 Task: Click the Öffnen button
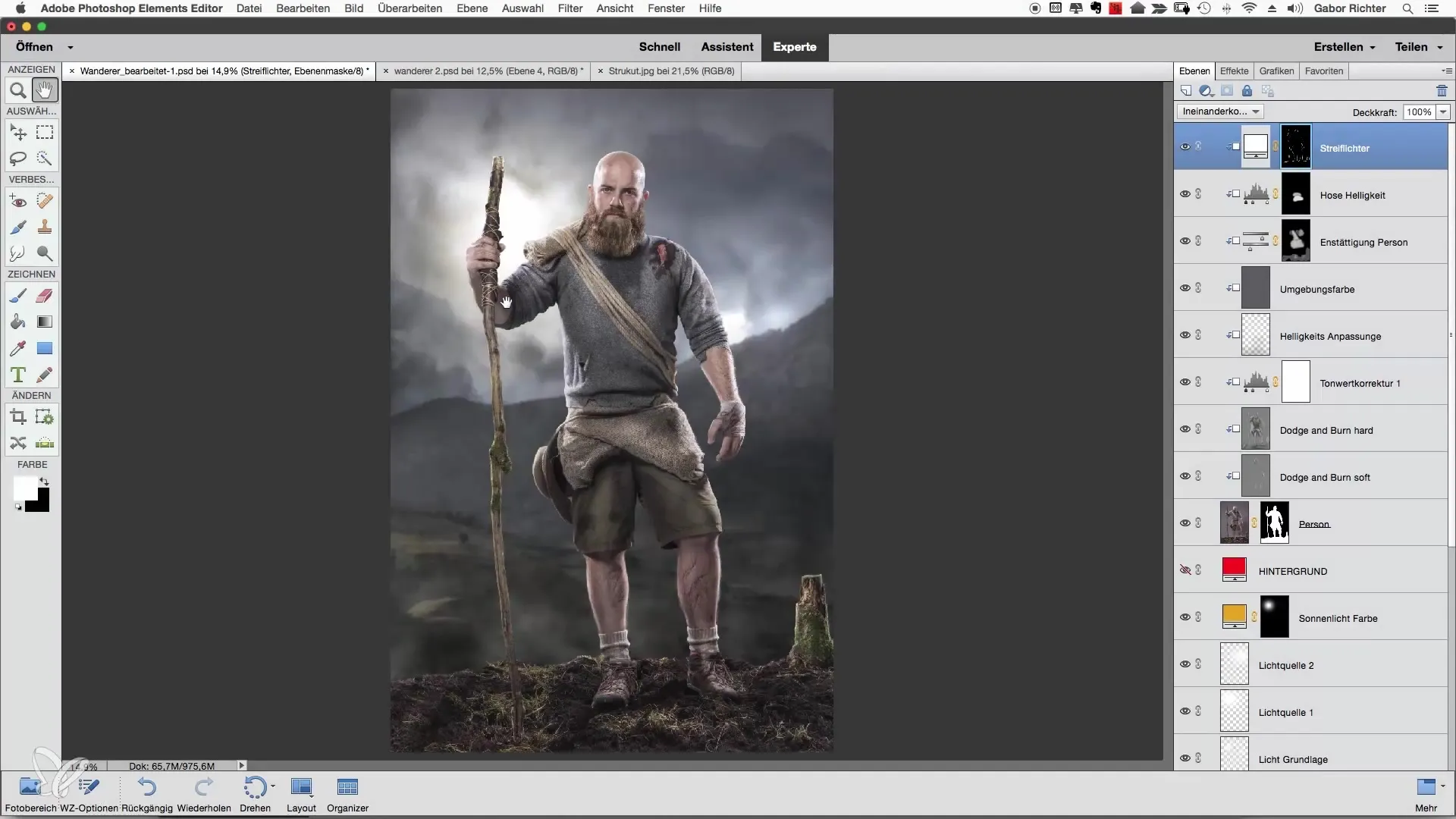[34, 47]
